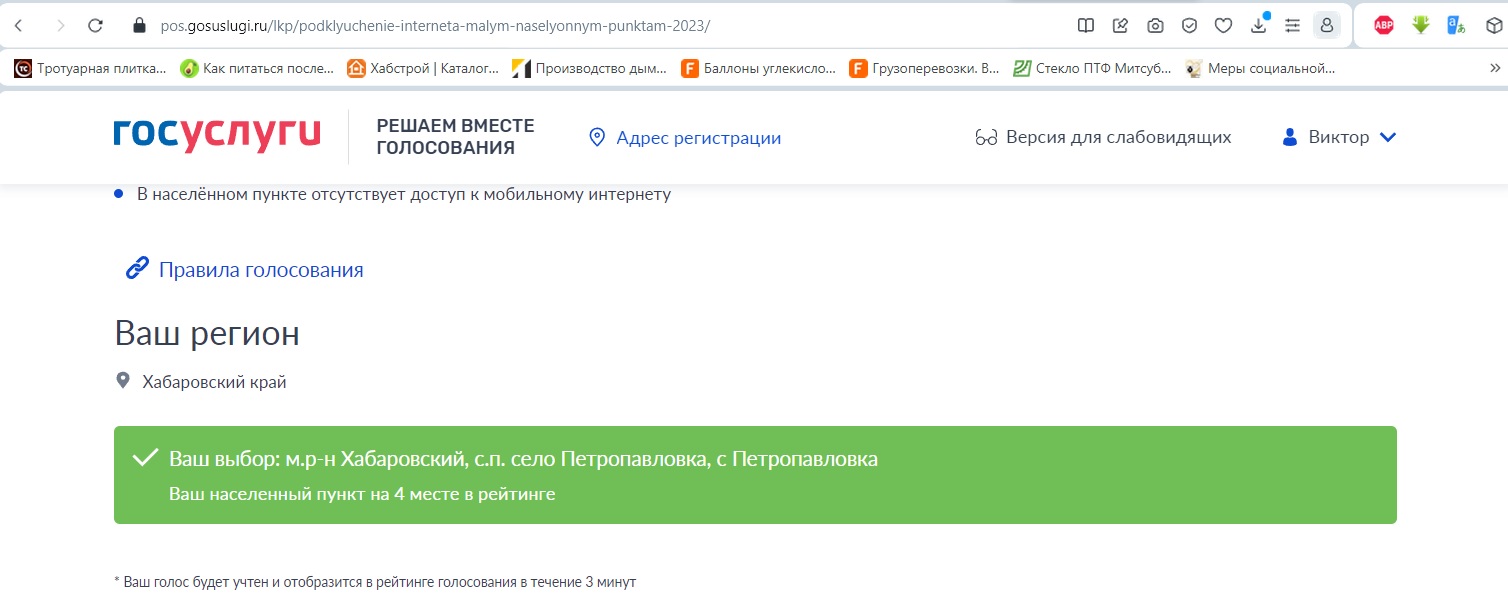1508x595 pixels.
Task: Add the page to favorites via heart icon
Action: [1224, 25]
